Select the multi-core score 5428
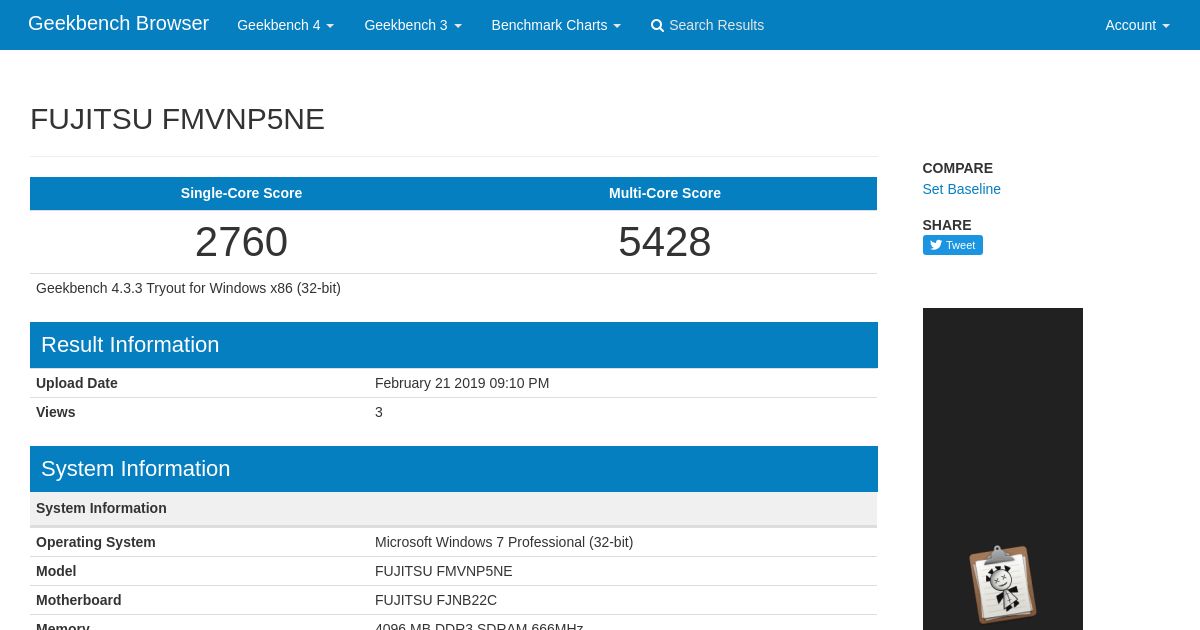 pyautogui.click(x=665, y=242)
